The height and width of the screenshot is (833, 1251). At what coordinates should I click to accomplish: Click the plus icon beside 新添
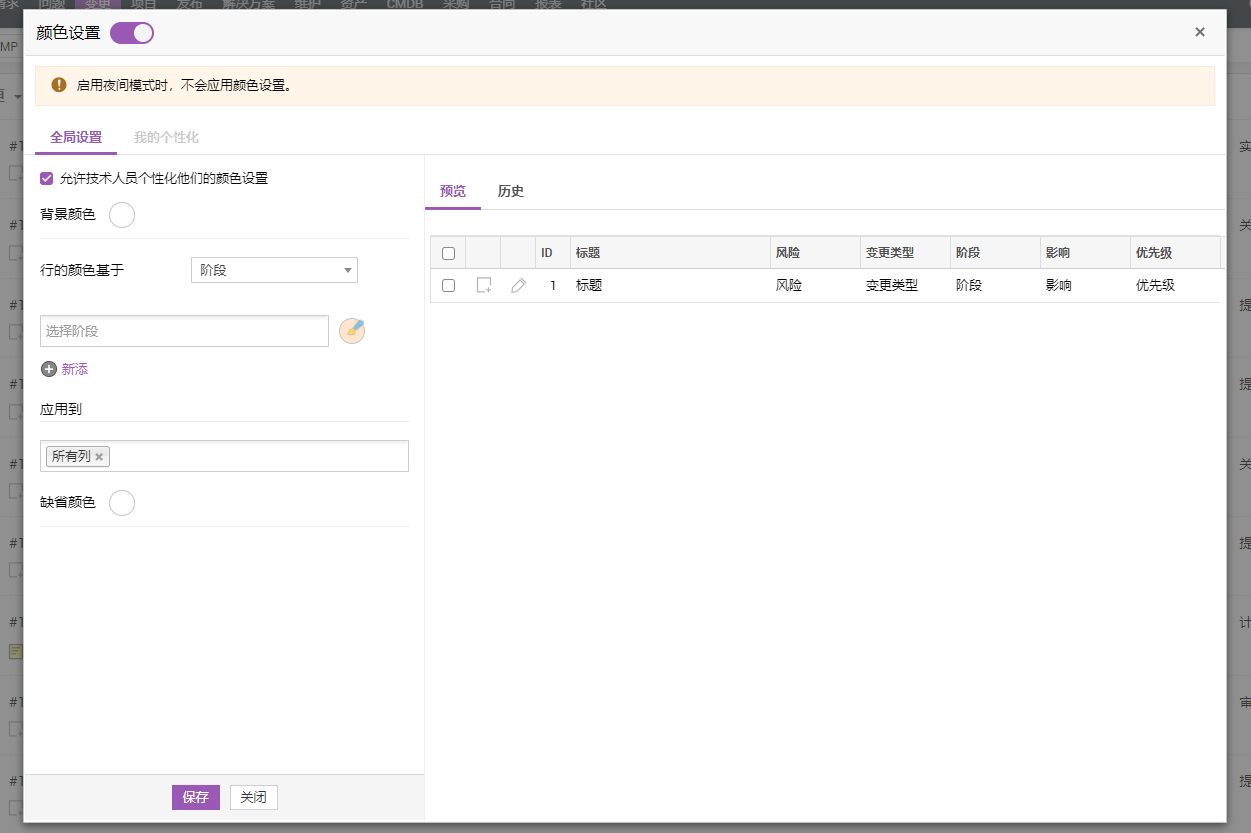pos(49,369)
